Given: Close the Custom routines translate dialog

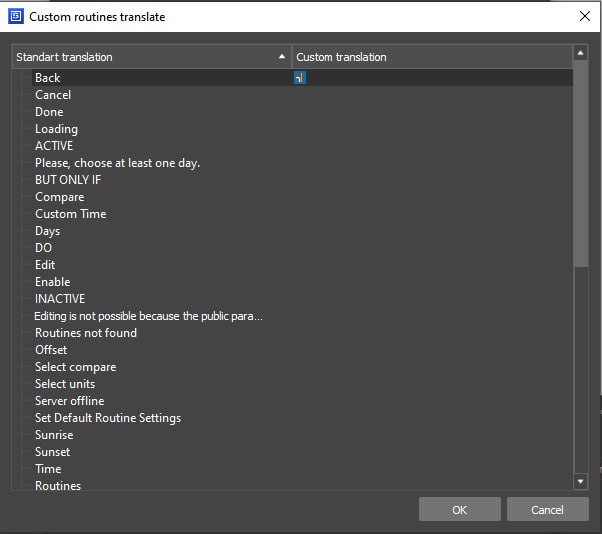Looking at the screenshot, I should (x=584, y=16).
